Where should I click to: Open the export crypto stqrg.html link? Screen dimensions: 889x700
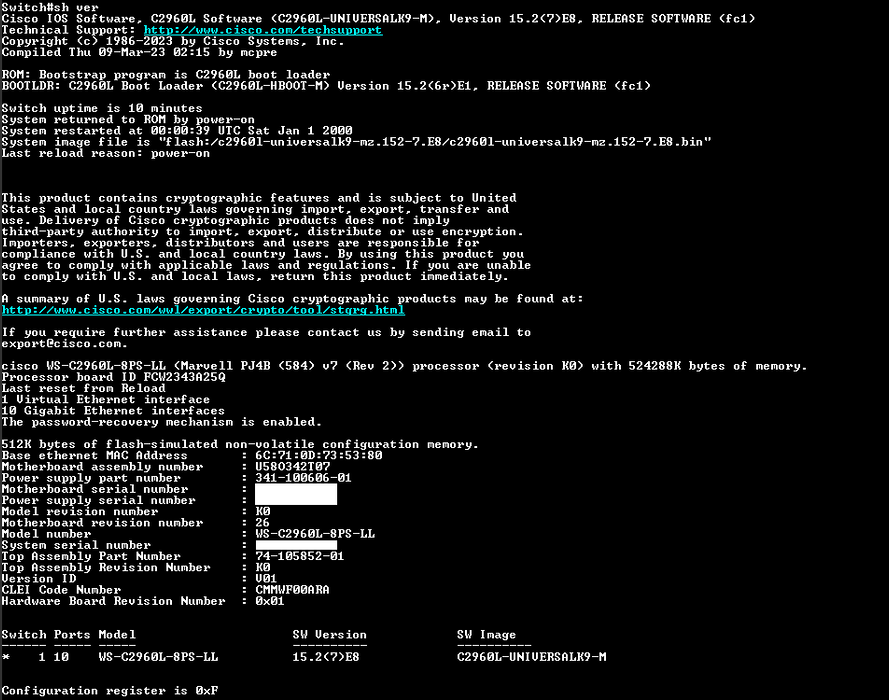(x=203, y=310)
